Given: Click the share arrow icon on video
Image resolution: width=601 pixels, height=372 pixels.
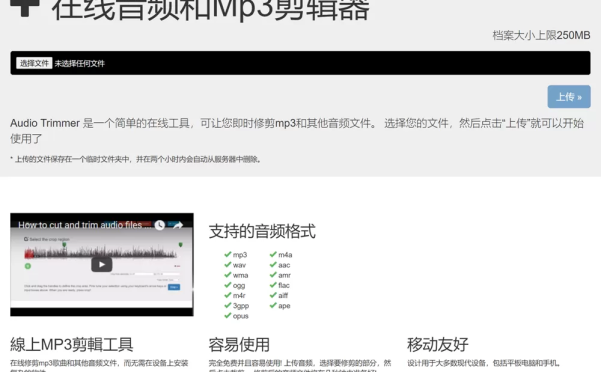Looking at the screenshot, I should (x=177, y=225).
